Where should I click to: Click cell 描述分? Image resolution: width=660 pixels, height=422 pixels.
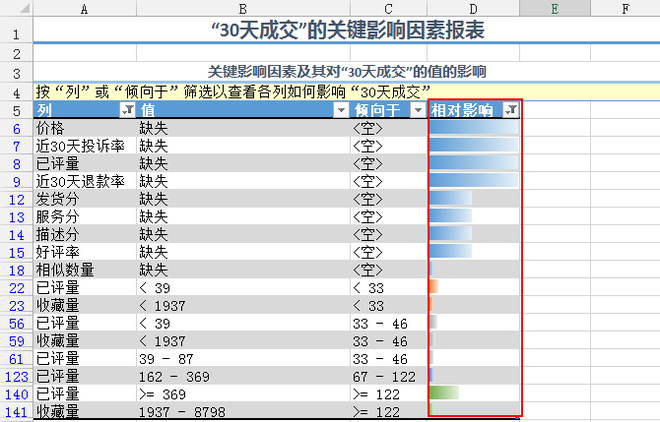(x=85, y=234)
